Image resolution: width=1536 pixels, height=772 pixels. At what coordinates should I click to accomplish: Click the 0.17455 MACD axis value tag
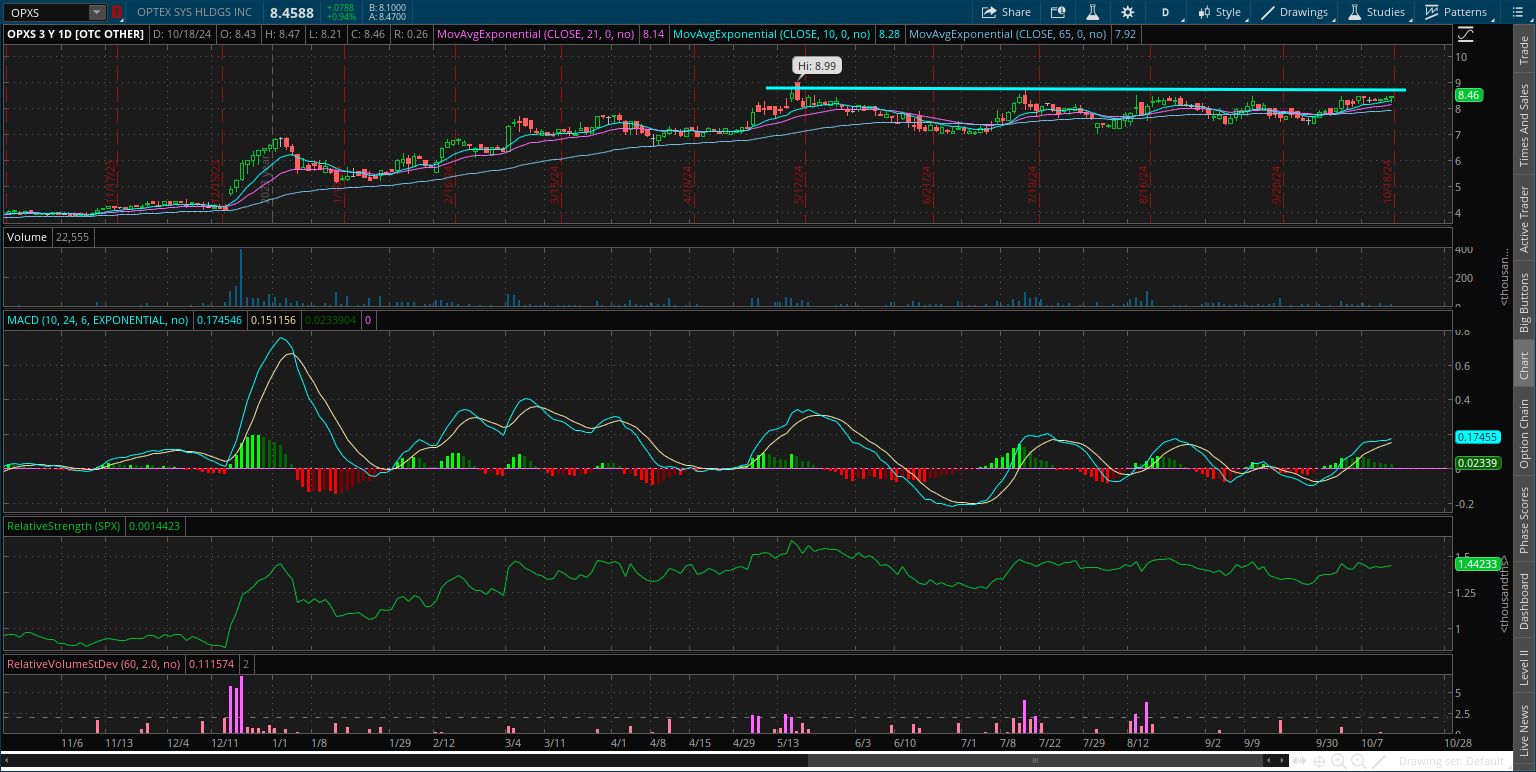(x=1476, y=437)
